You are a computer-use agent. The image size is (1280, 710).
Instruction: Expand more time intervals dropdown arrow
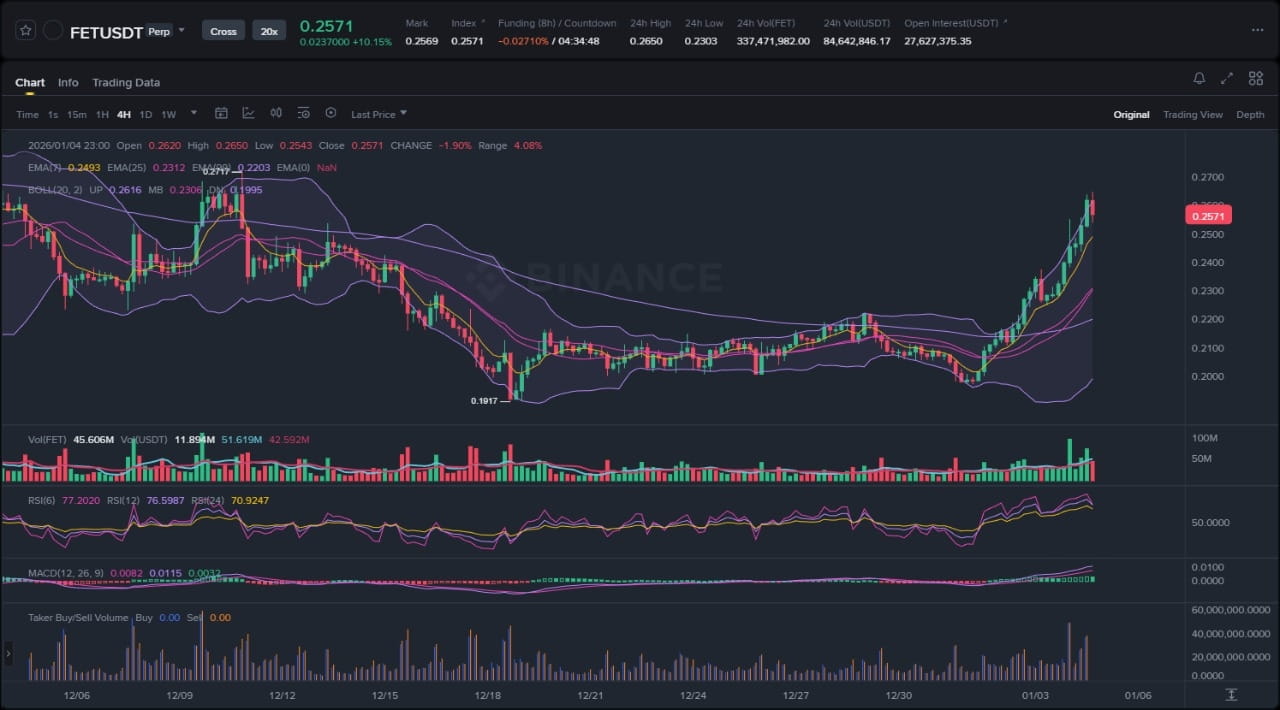pos(194,113)
